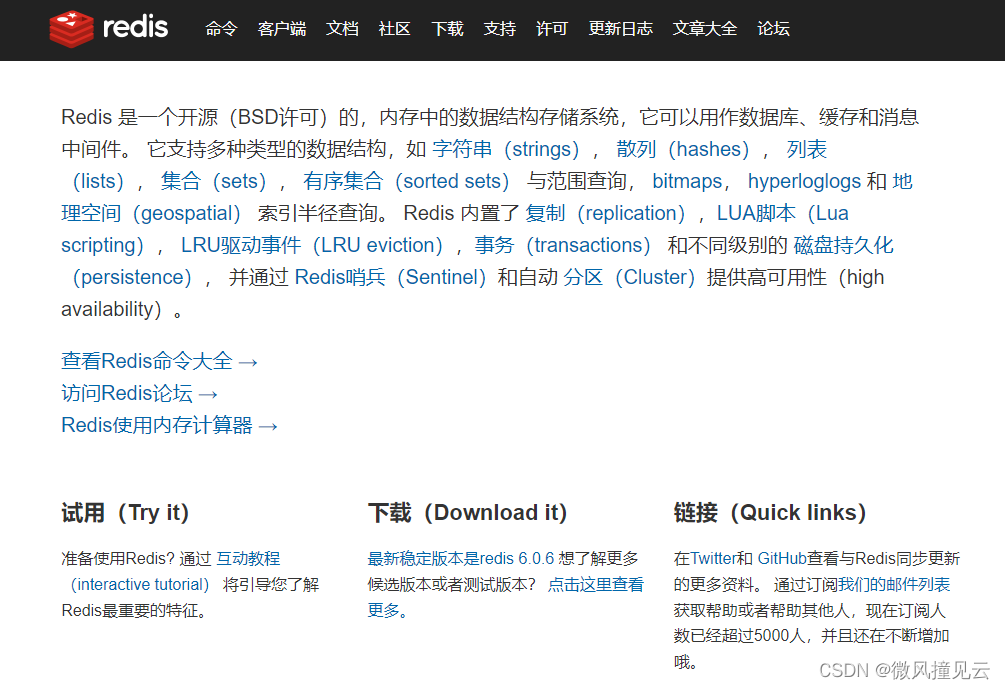Screen dimensions: 1005x689
Task: Open the 支持 navigation item
Action: (500, 29)
